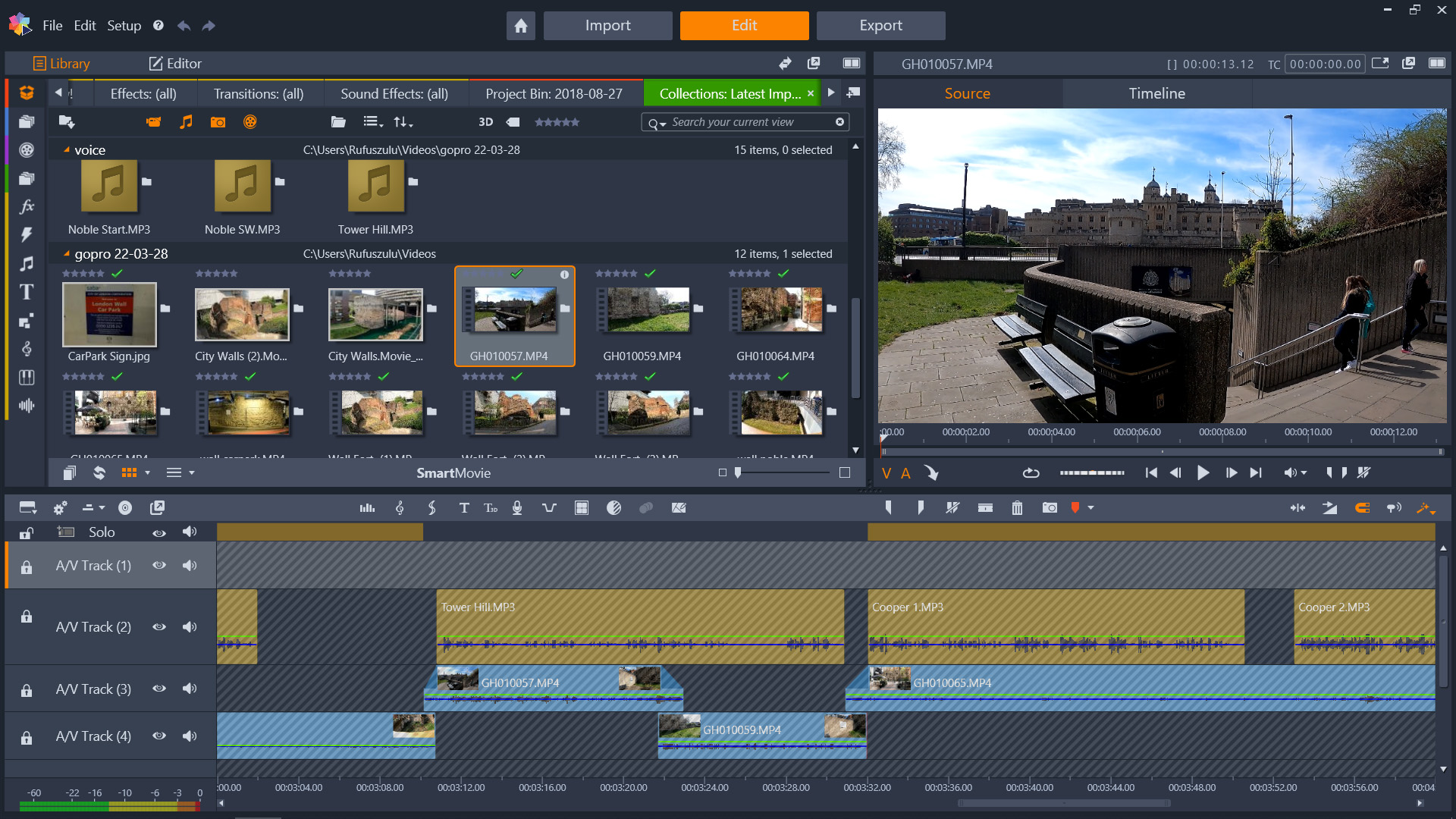
Task: Start voice-over recording with microphone icon
Action: (x=517, y=508)
